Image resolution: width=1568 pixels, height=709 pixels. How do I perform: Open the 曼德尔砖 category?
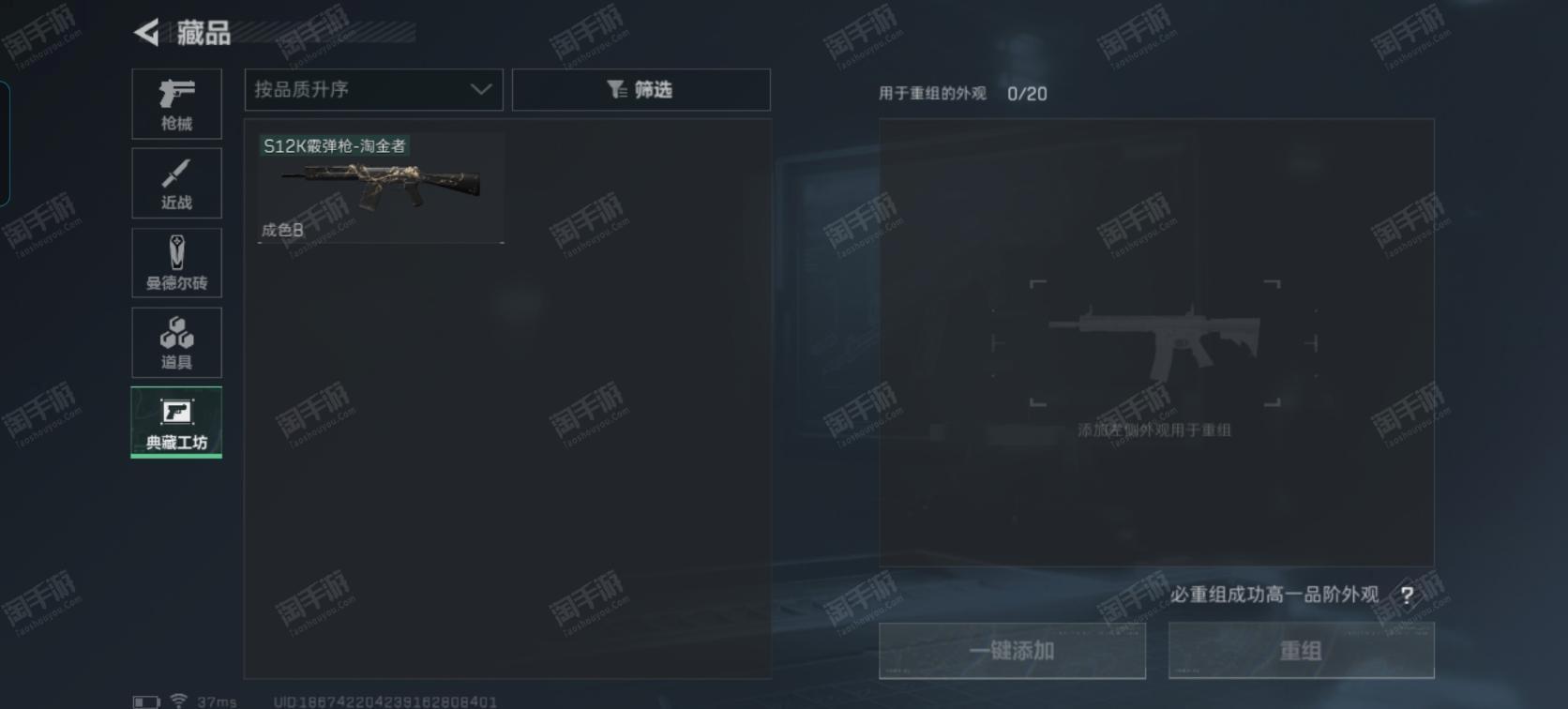coord(176,263)
